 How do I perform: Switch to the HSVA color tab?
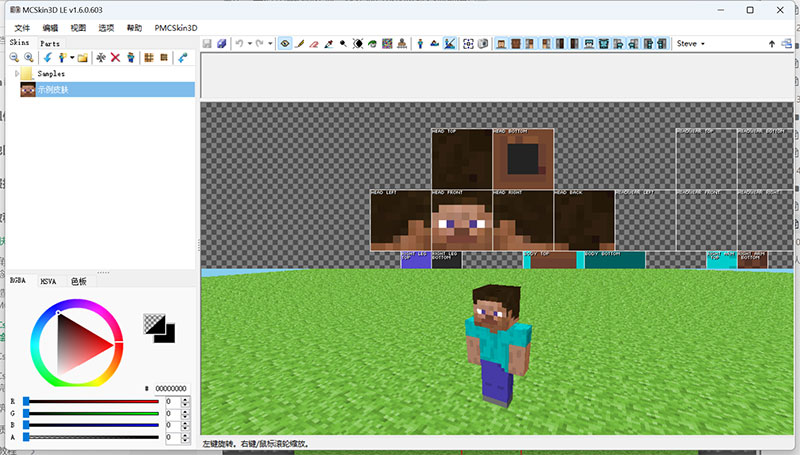pos(48,282)
